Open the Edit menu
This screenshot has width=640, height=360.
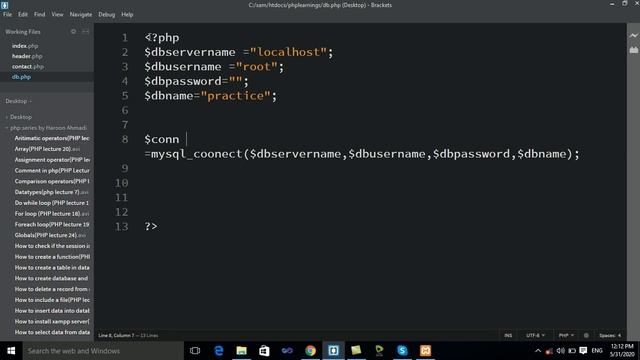pyautogui.click(x=22, y=14)
